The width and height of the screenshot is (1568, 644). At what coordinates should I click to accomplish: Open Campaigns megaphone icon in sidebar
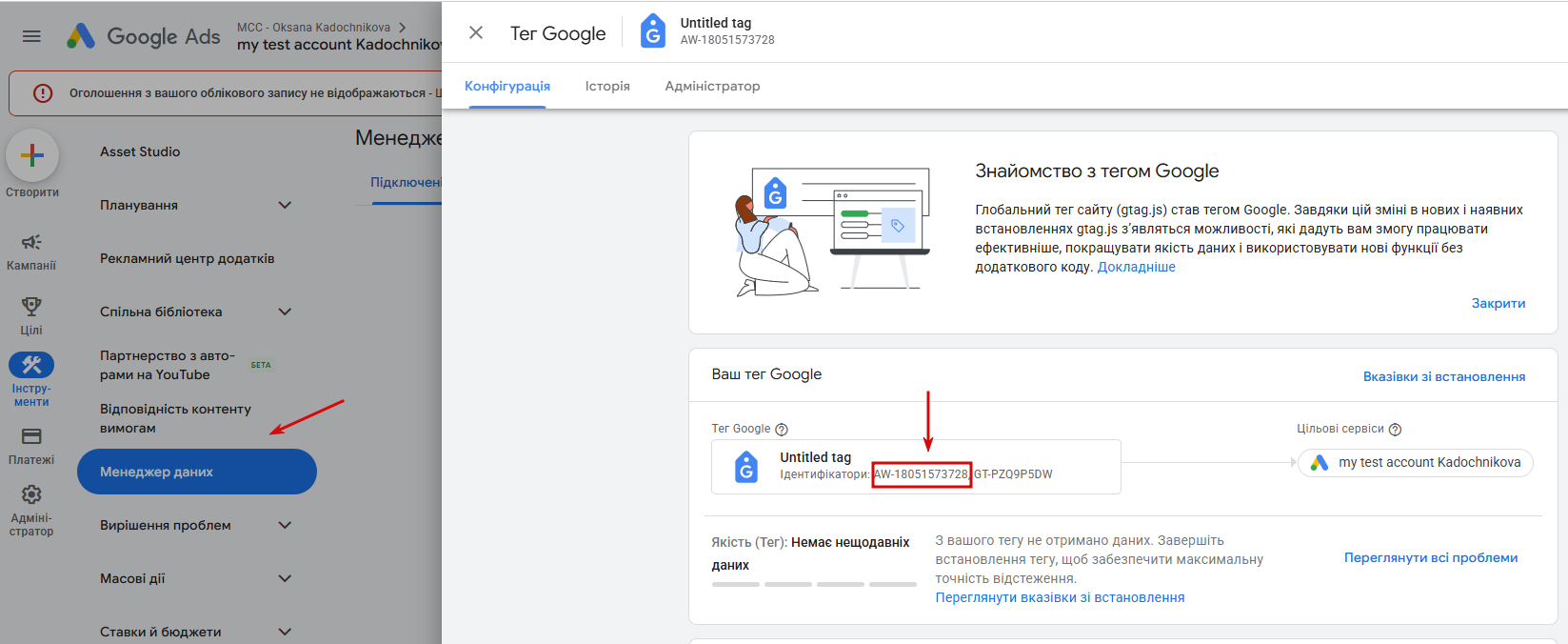point(31,242)
